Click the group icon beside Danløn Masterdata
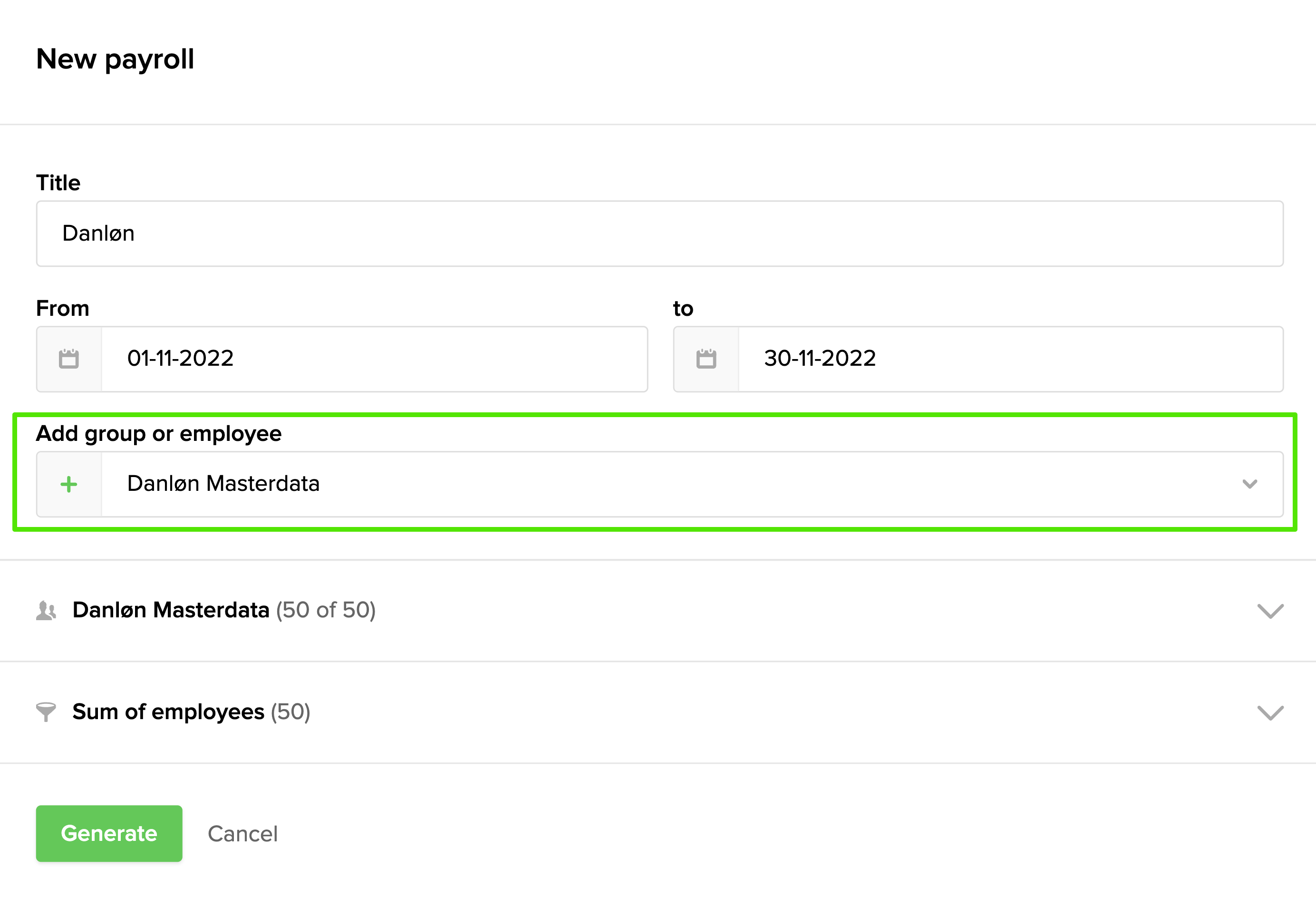1316x897 pixels. click(x=46, y=610)
